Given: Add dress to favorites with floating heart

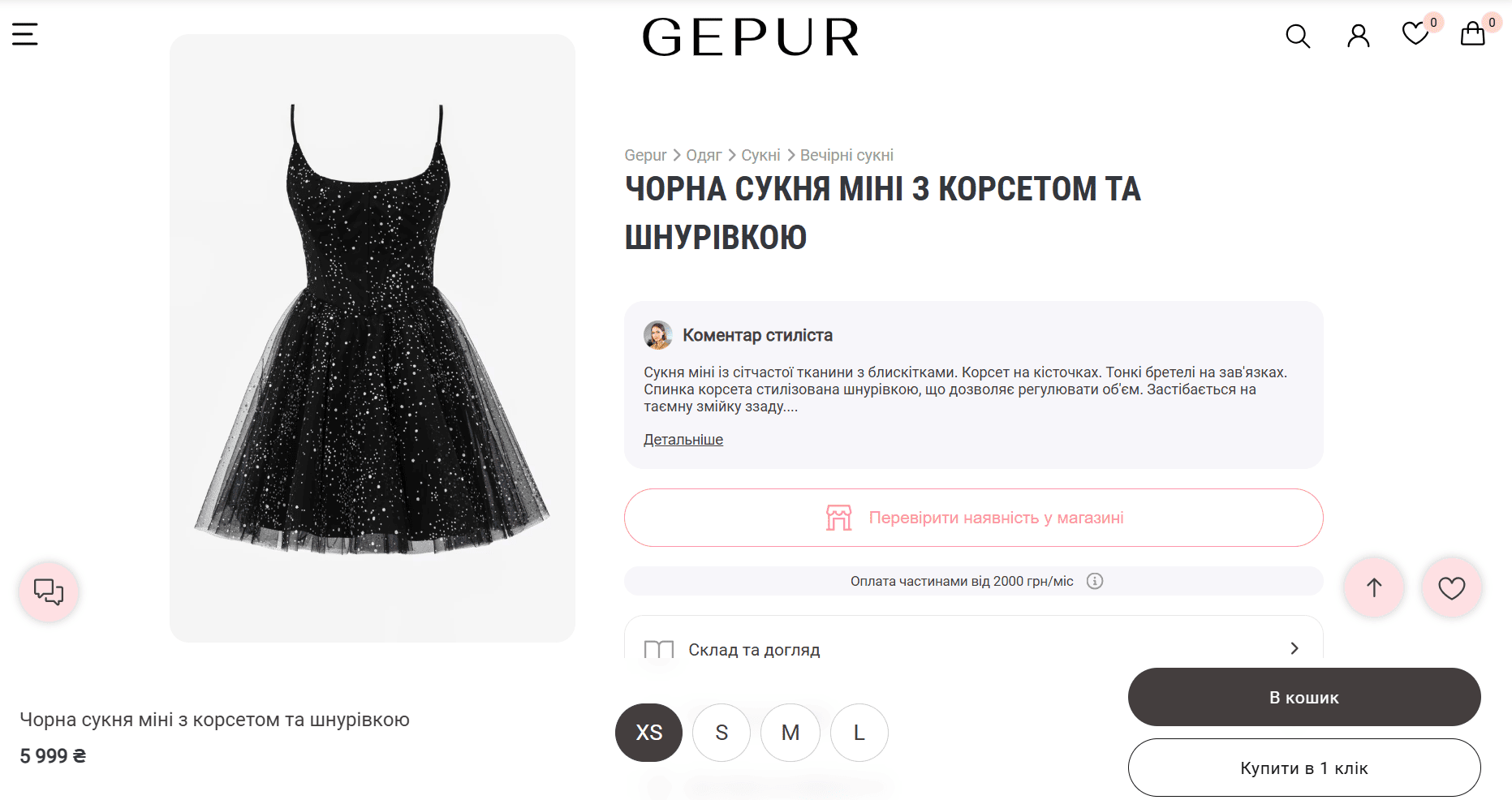Looking at the screenshot, I should tap(1452, 587).
